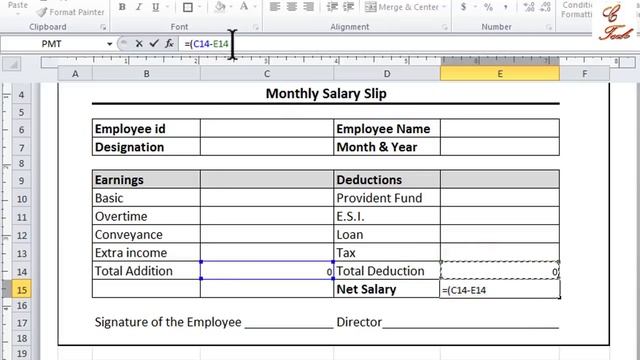Confirm formula with checkmark Enter icon
This screenshot has height=360, width=640.
coord(154,43)
